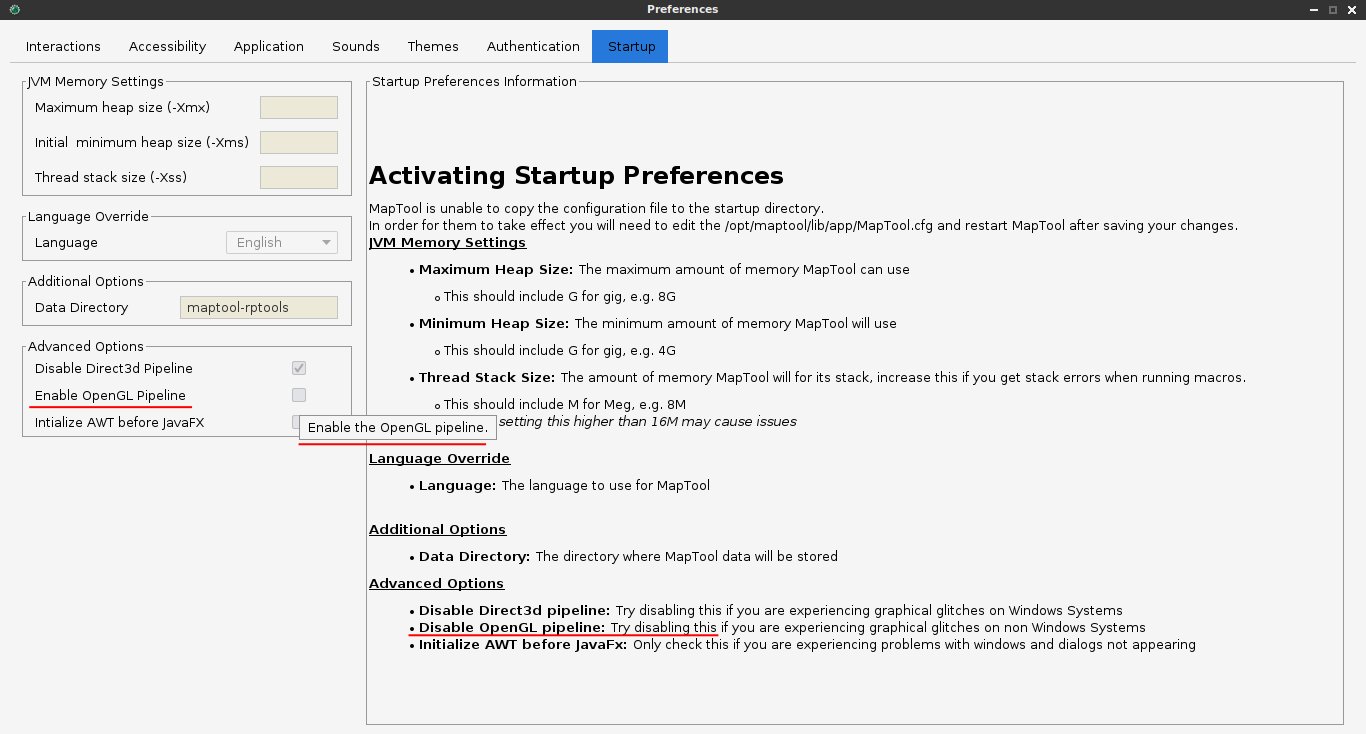This screenshot has height=734, width=1366.
Task: Switch to the Interactions tab
Action: [63, 46]
